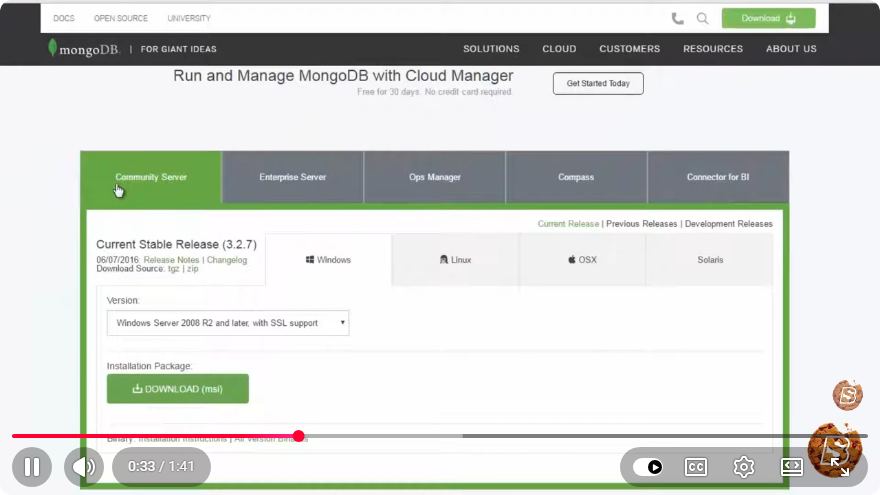
Task: Open video settings gear icon
Action: coord(744,467)
